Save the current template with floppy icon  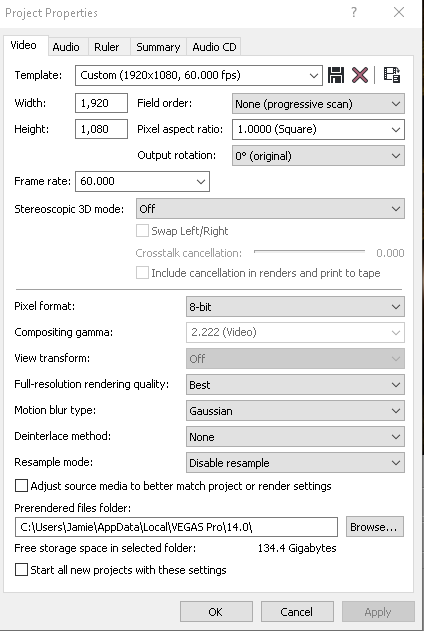tap(336, 75)
